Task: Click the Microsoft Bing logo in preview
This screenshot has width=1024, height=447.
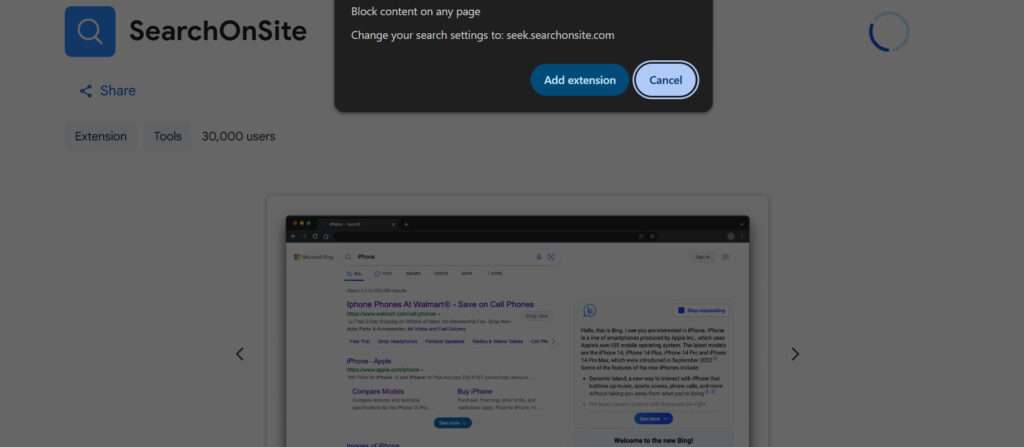Action: click(x=313, y=257)
